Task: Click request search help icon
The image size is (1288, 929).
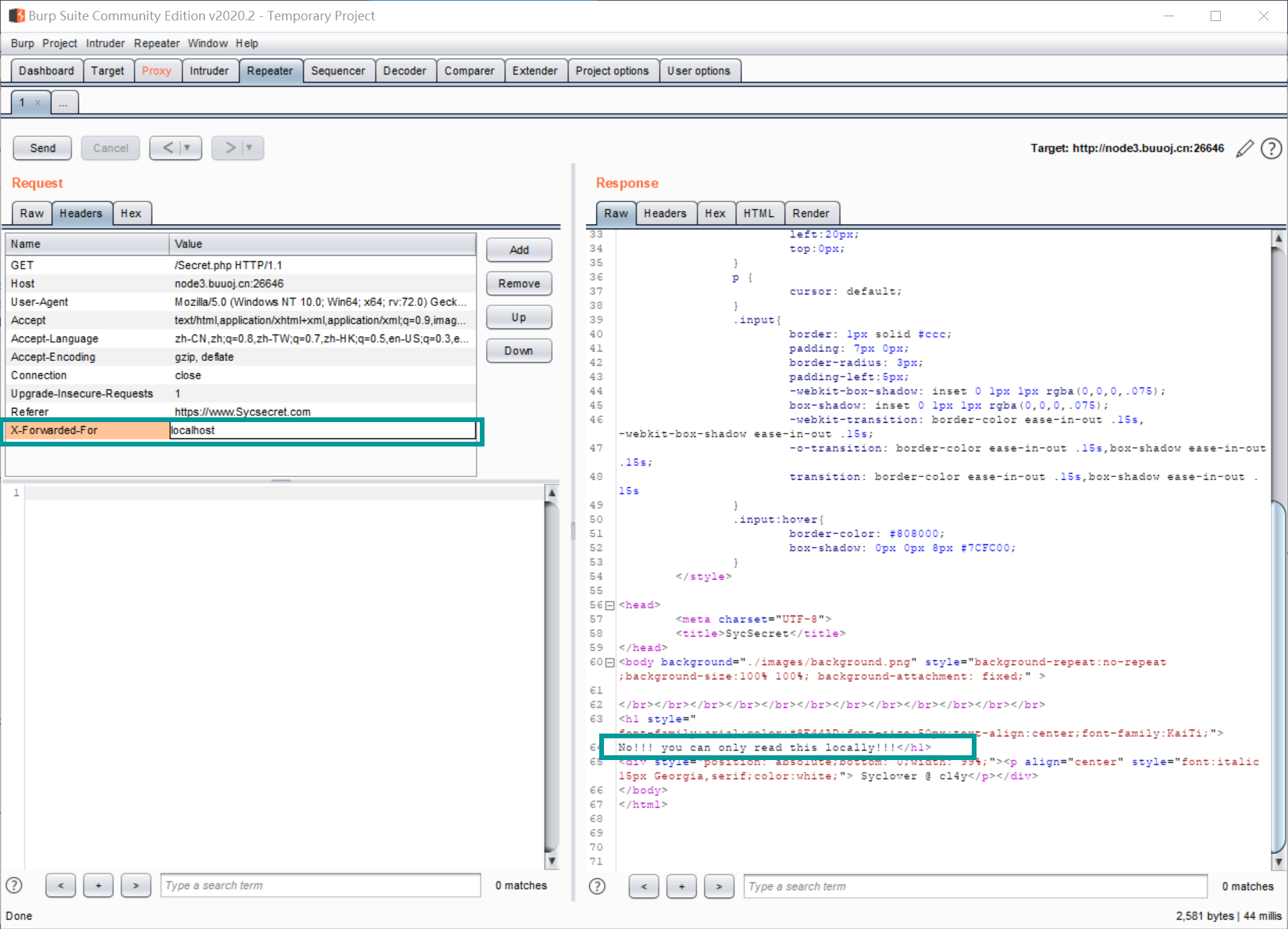Action: coord(14,886)
